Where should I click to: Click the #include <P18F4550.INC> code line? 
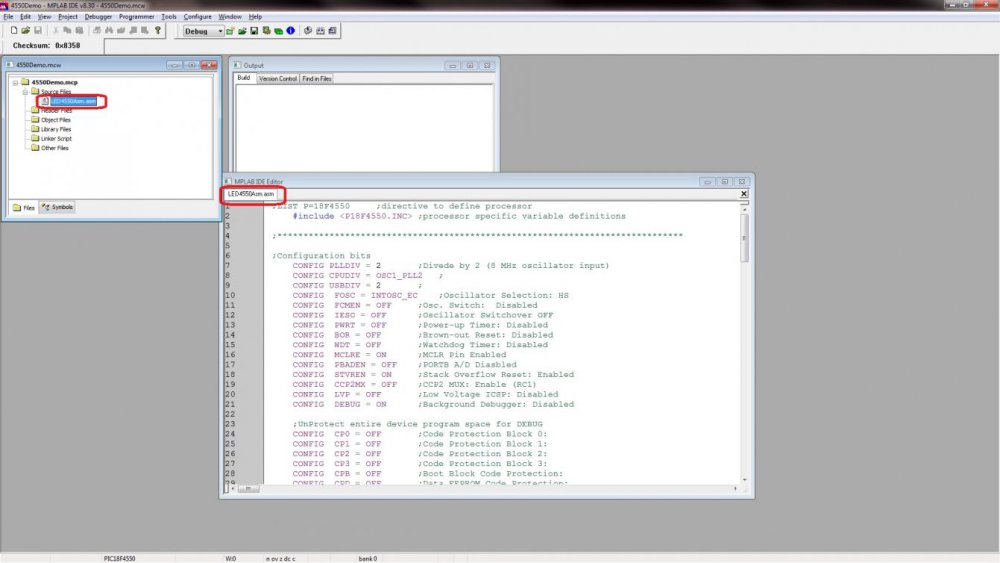point(459,216)
